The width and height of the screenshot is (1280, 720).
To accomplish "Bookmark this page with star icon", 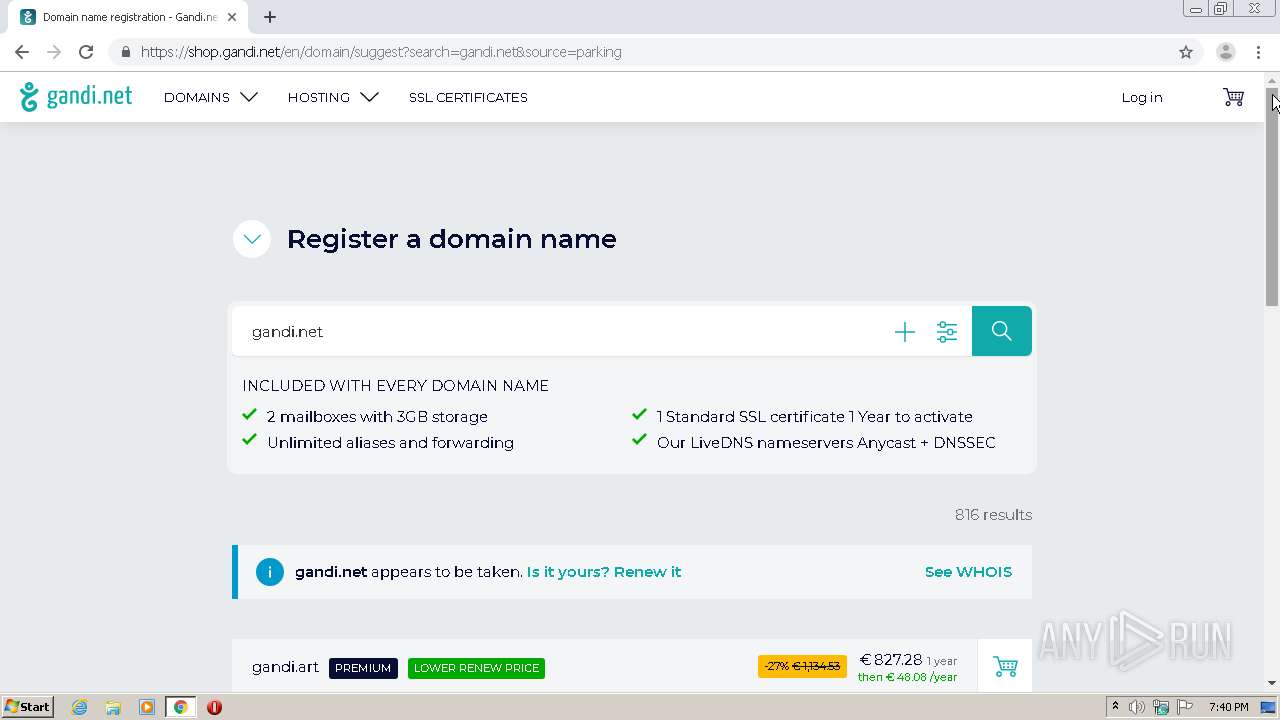I will click(x=1186, y=52).
